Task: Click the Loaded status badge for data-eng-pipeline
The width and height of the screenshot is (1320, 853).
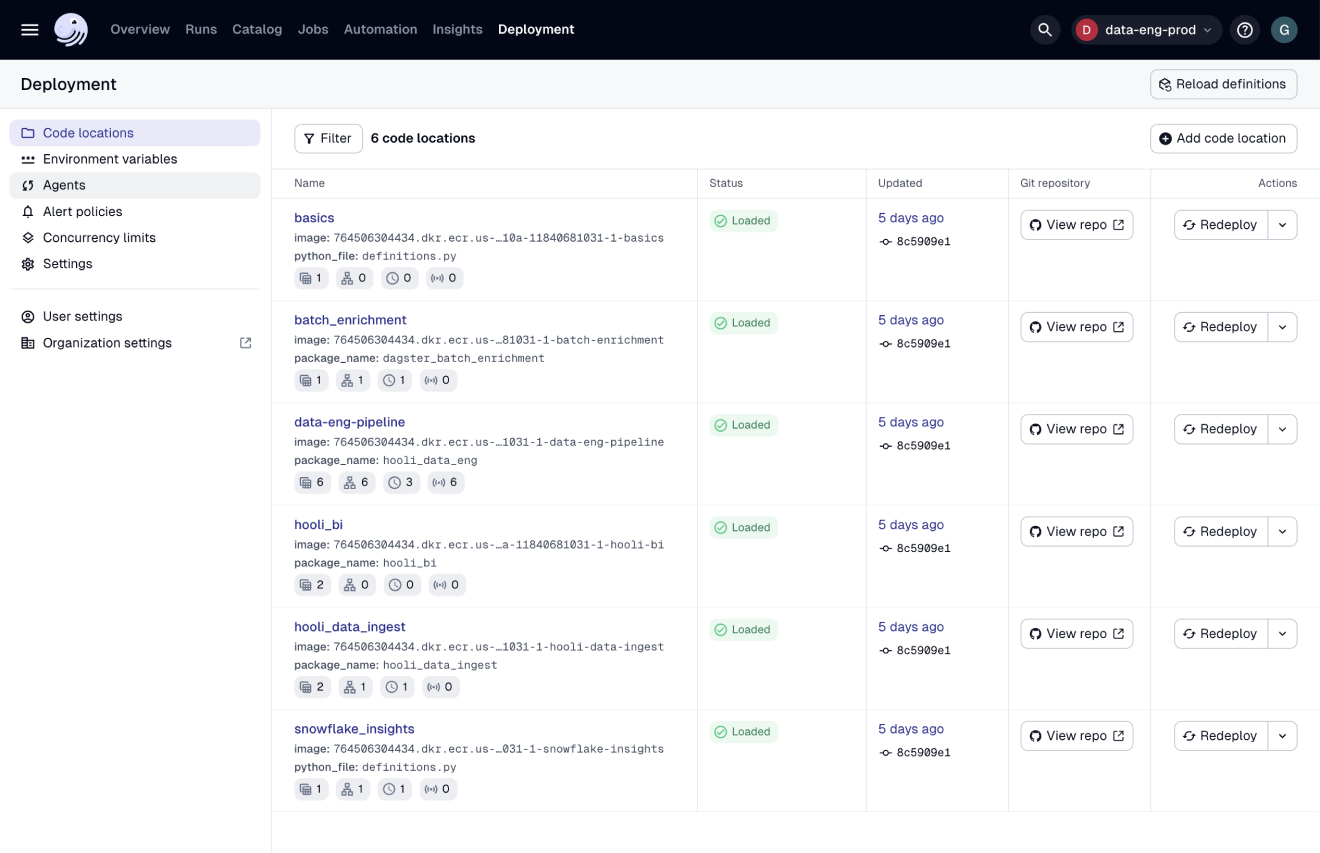Action: pyautogui.click(x=743, y=424)
